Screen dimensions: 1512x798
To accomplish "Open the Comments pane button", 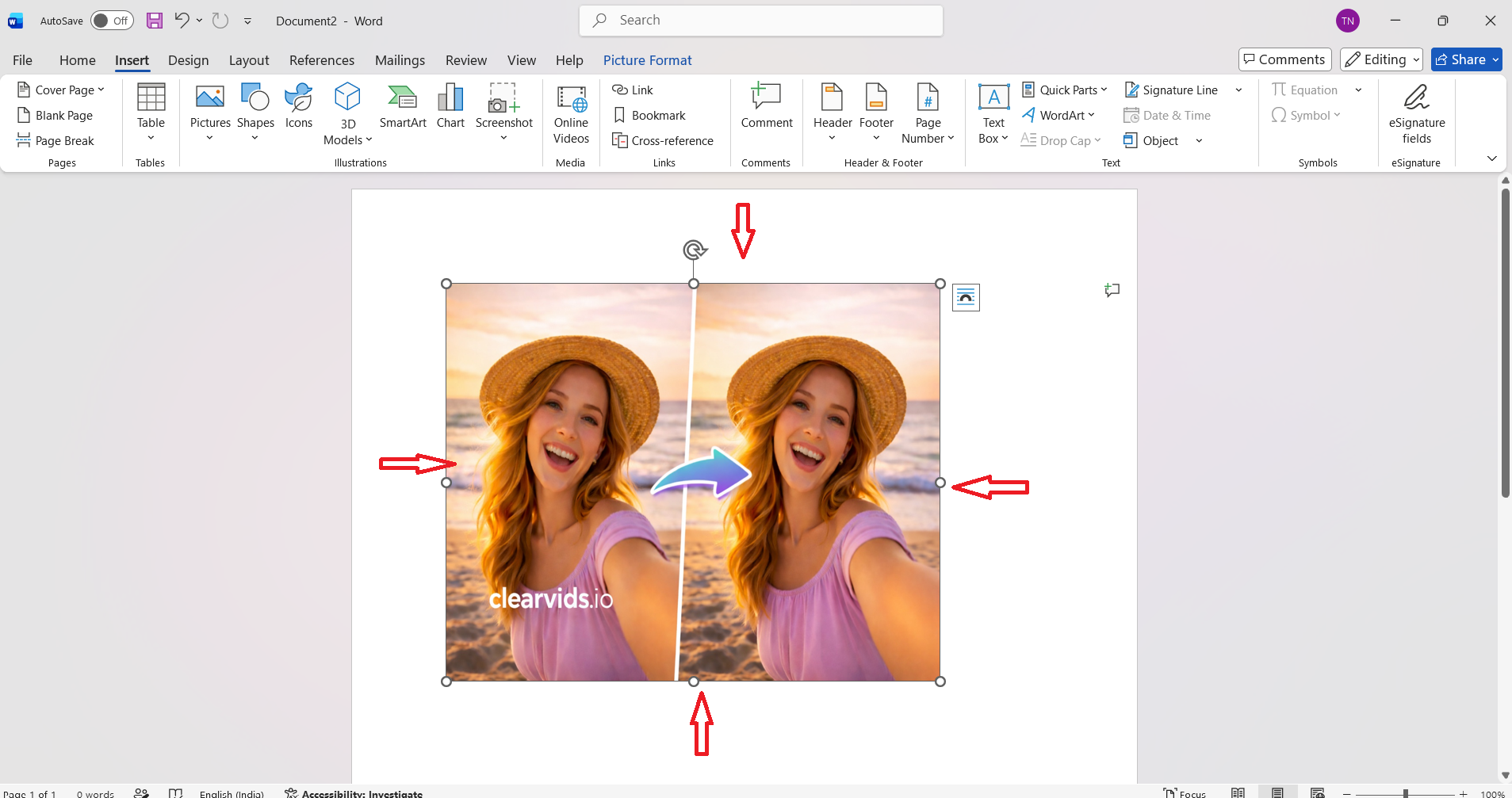I will (x=1284, y=59).
